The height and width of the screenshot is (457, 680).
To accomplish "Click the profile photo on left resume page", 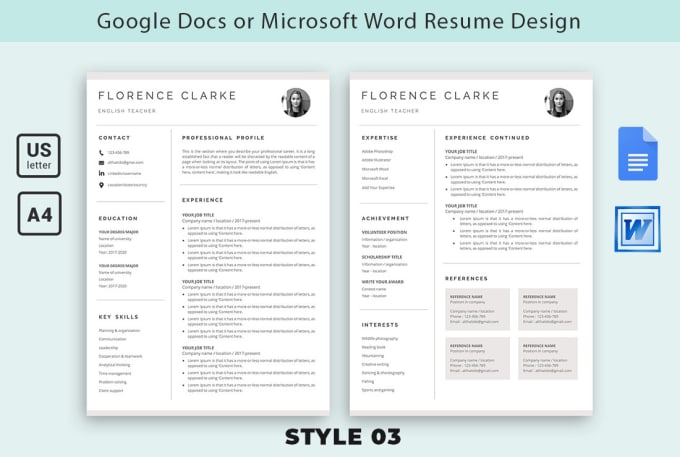I will point(296,102).
